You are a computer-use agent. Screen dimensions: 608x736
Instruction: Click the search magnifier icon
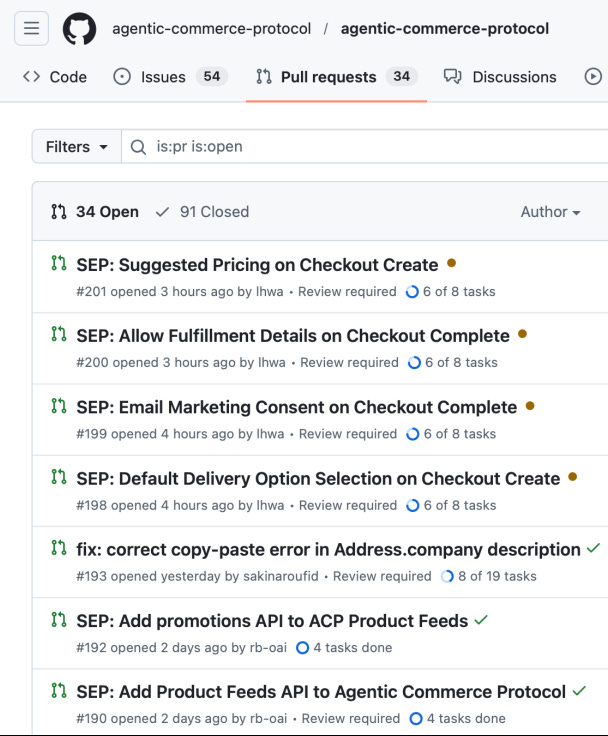point(138,147)
